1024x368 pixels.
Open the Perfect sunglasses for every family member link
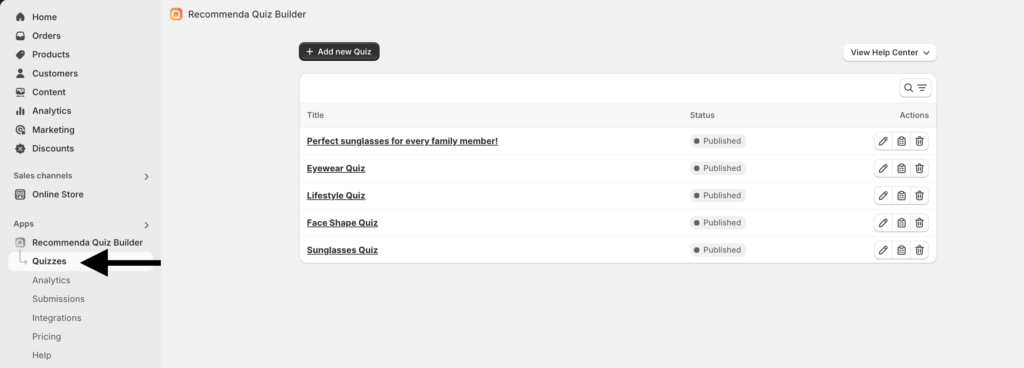pos(402,141)
